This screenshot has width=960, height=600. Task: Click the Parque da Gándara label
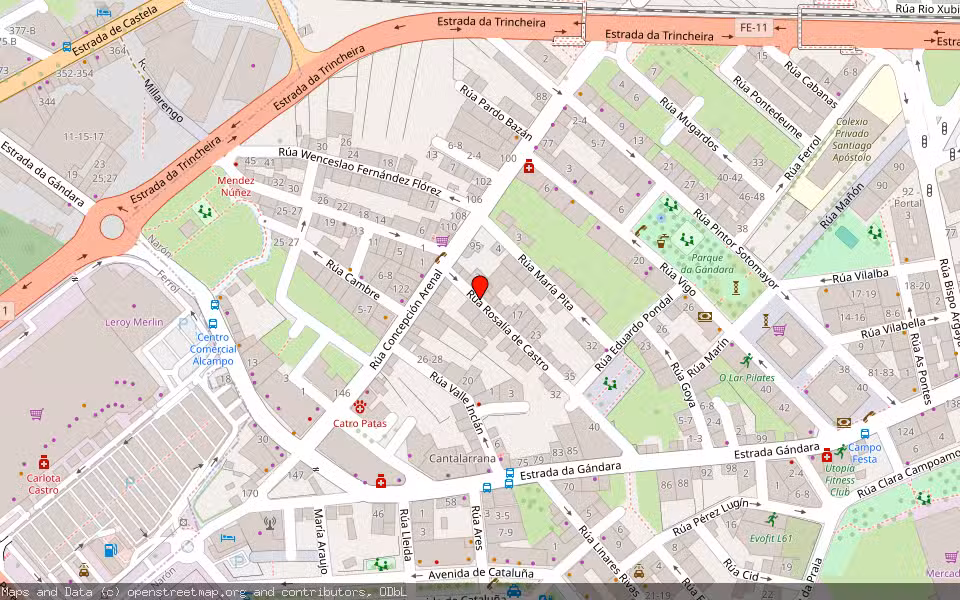coord(707,263)
